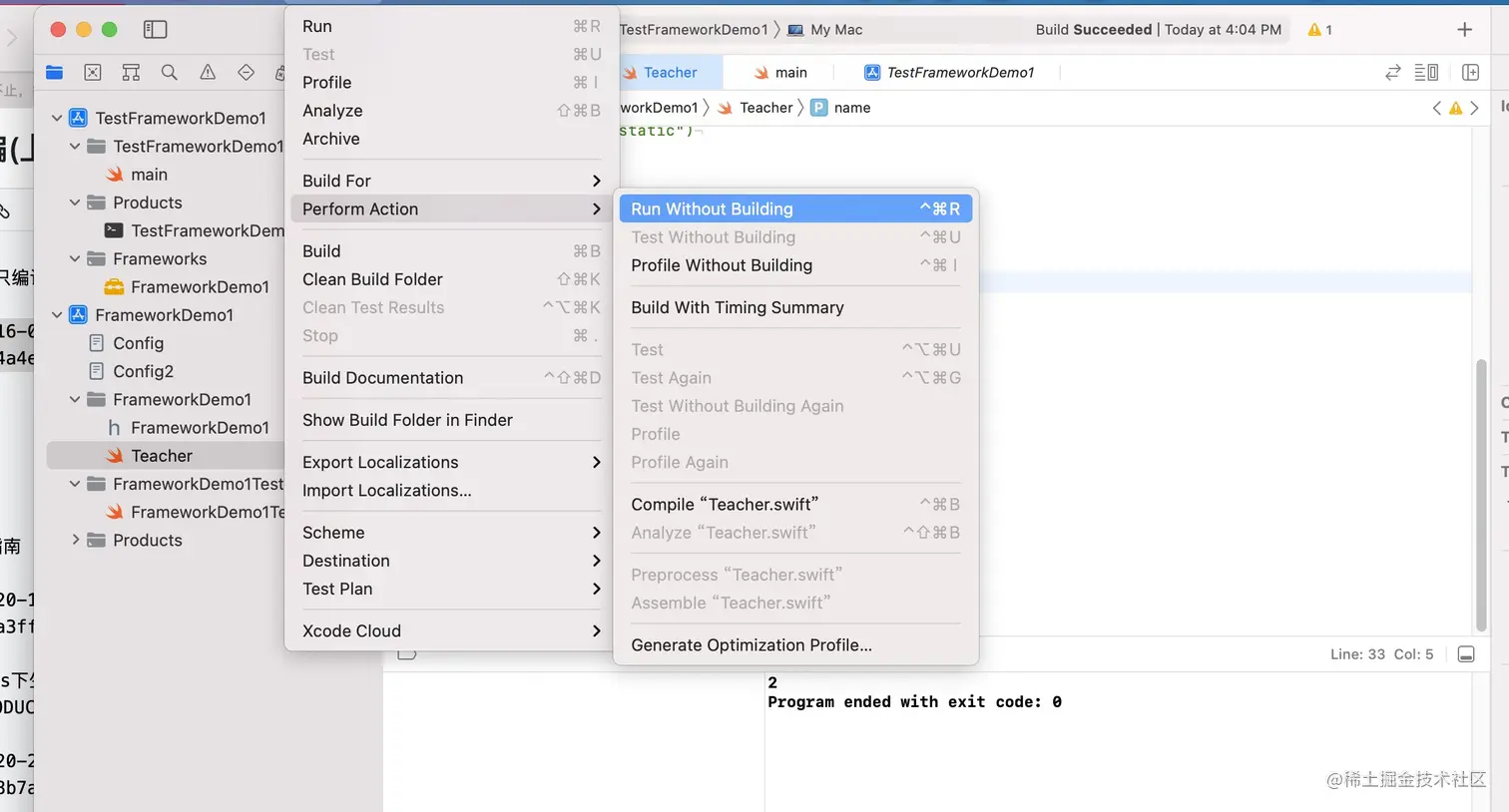Switch to the TestFrameworkDemo1 tab
The height and width of the screenshot is (812, 1509).
949,72
